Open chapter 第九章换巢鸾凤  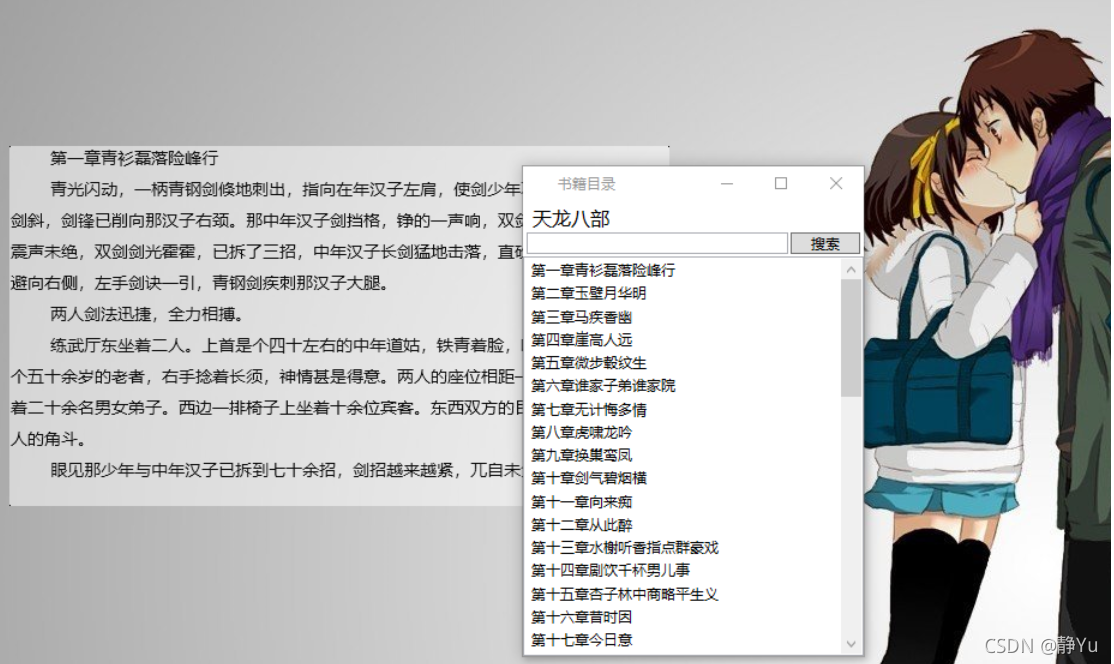coord(581,455)
